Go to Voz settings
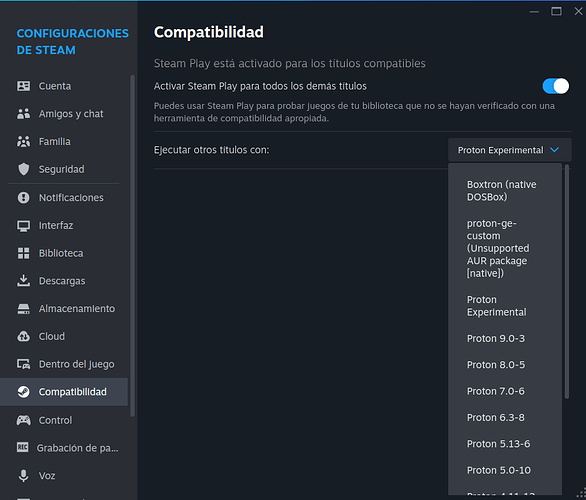 coord(64,475)
